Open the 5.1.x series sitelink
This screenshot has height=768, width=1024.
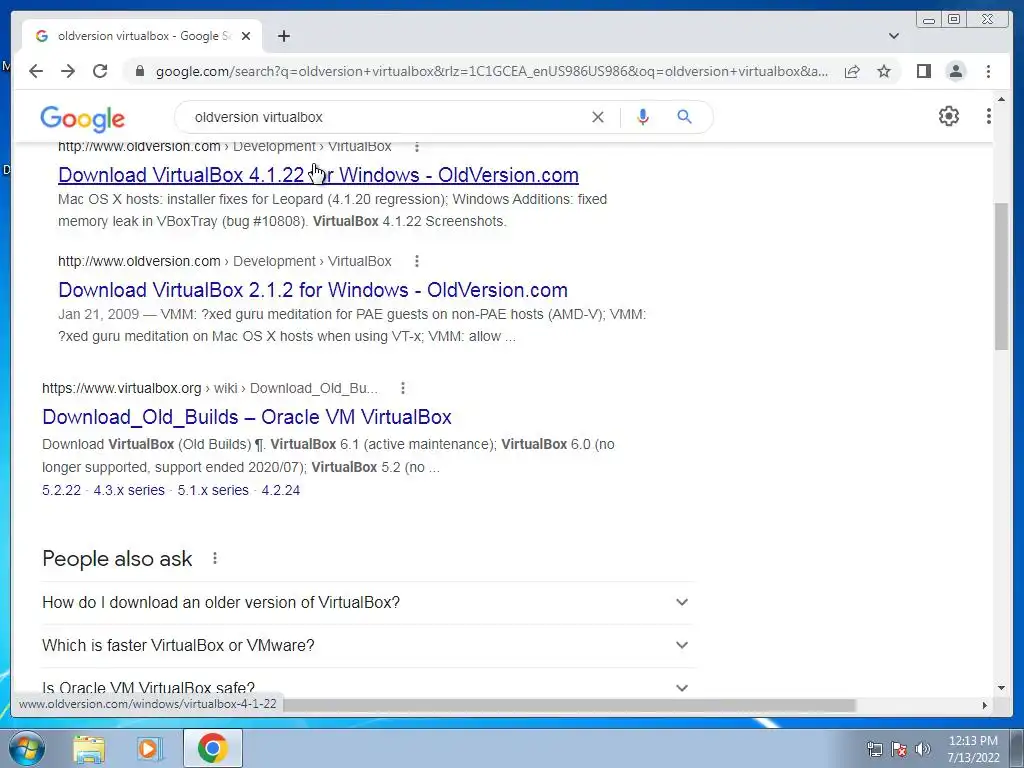(x=213, y=490)
